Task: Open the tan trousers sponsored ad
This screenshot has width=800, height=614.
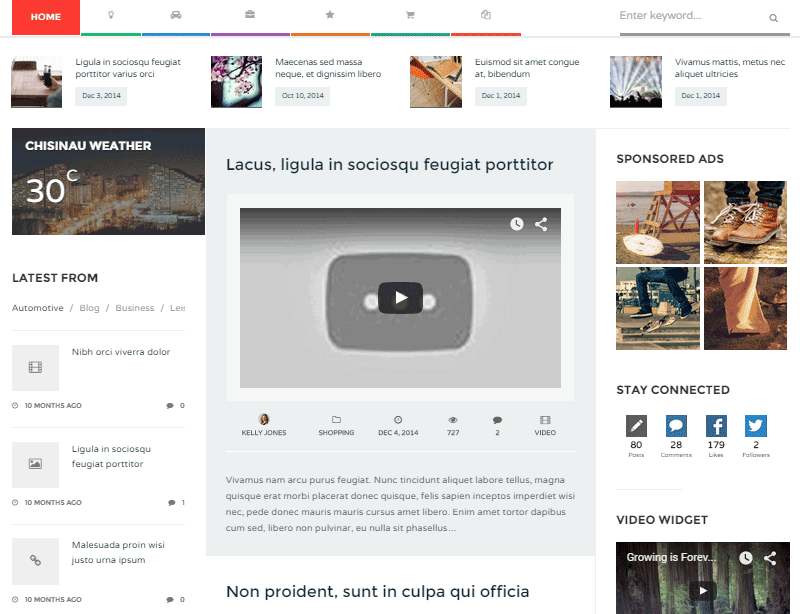Action: [745, 308]
